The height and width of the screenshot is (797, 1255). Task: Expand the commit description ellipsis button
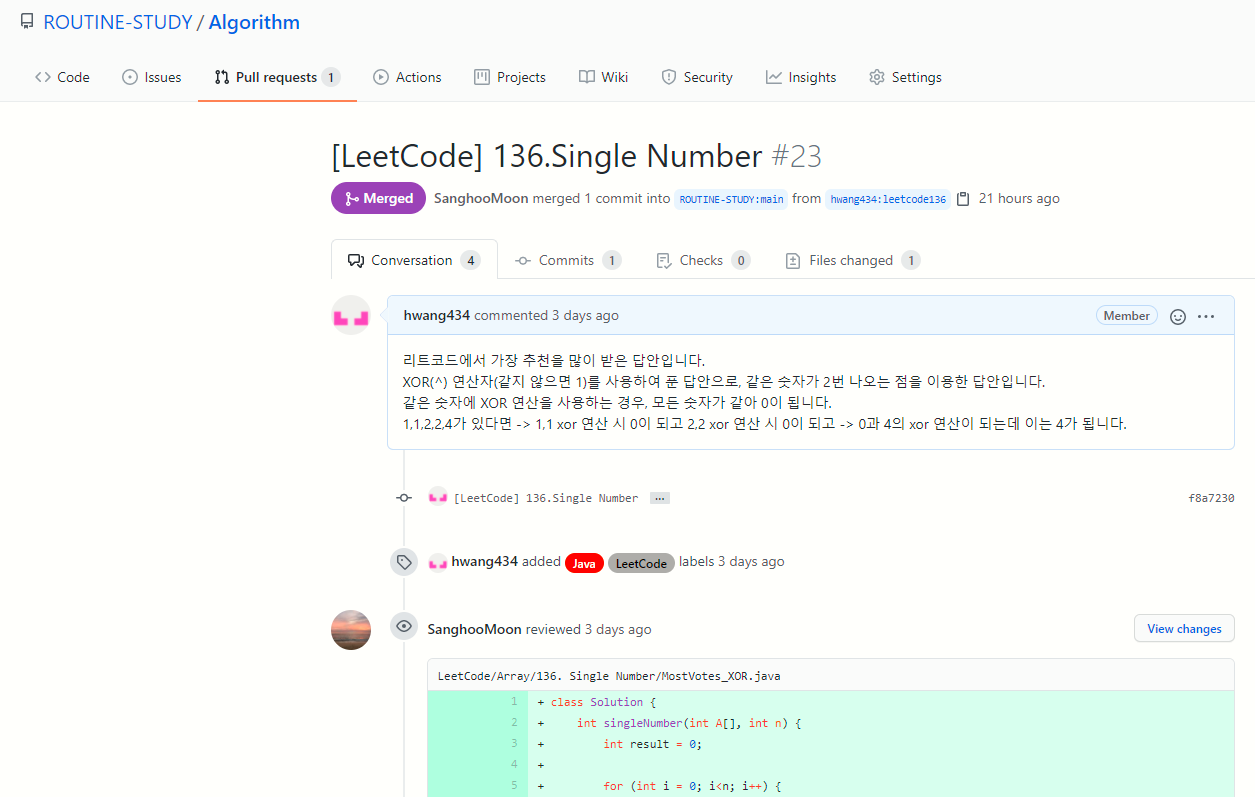pyautogui.click(x=660, y=498)
